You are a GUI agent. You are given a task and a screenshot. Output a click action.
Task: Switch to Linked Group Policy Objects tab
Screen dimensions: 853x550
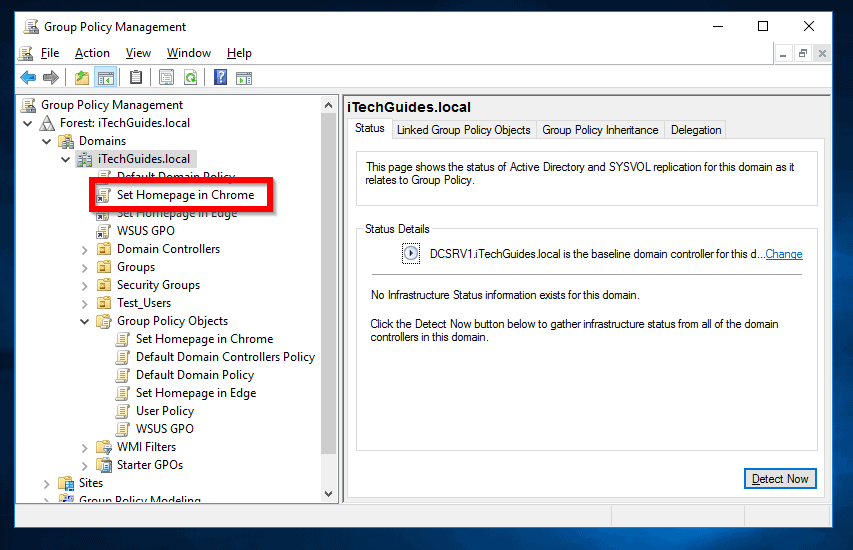pyautogui.click(x=463, y=130)
